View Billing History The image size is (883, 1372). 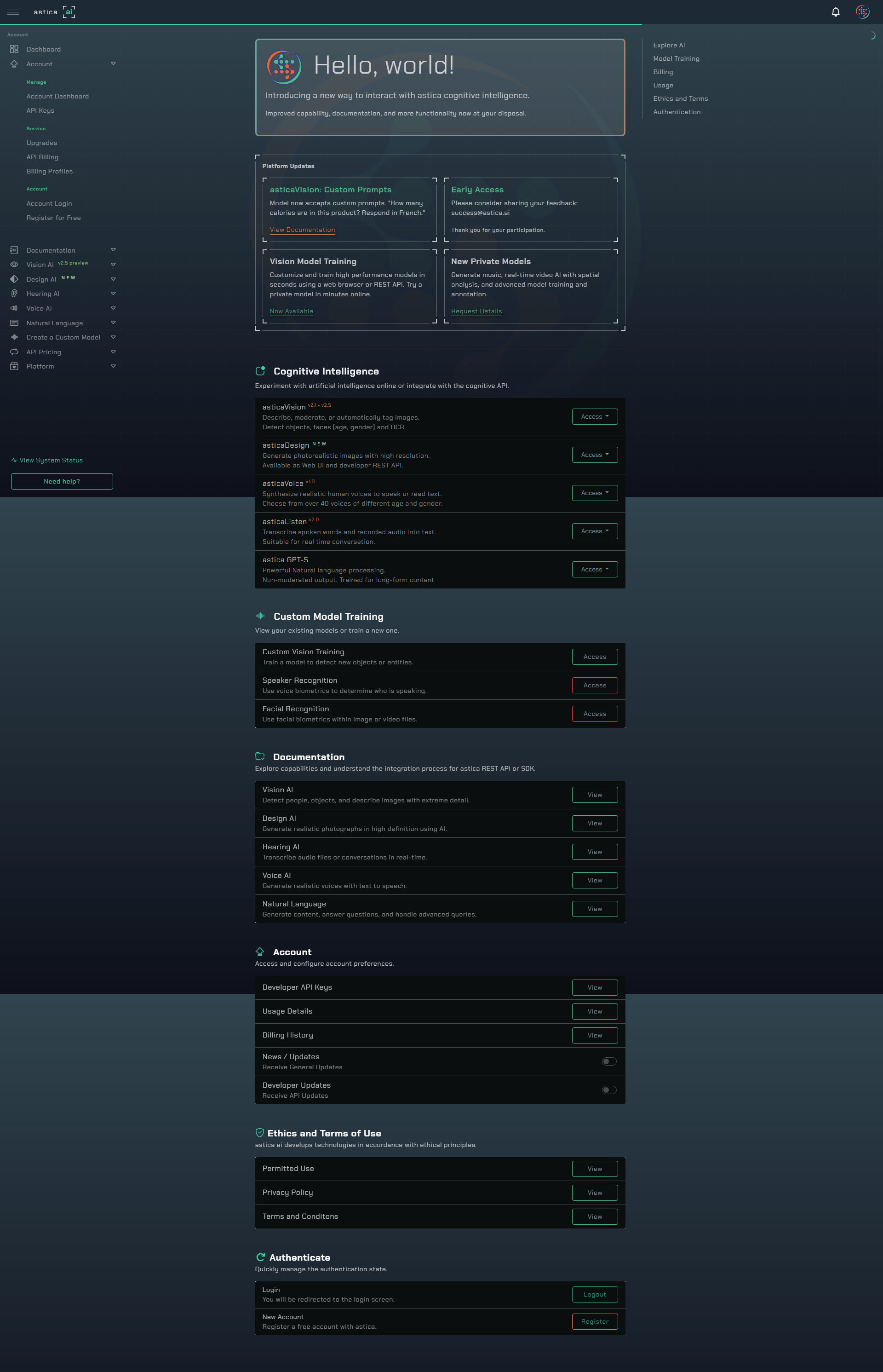point(595,1035)
